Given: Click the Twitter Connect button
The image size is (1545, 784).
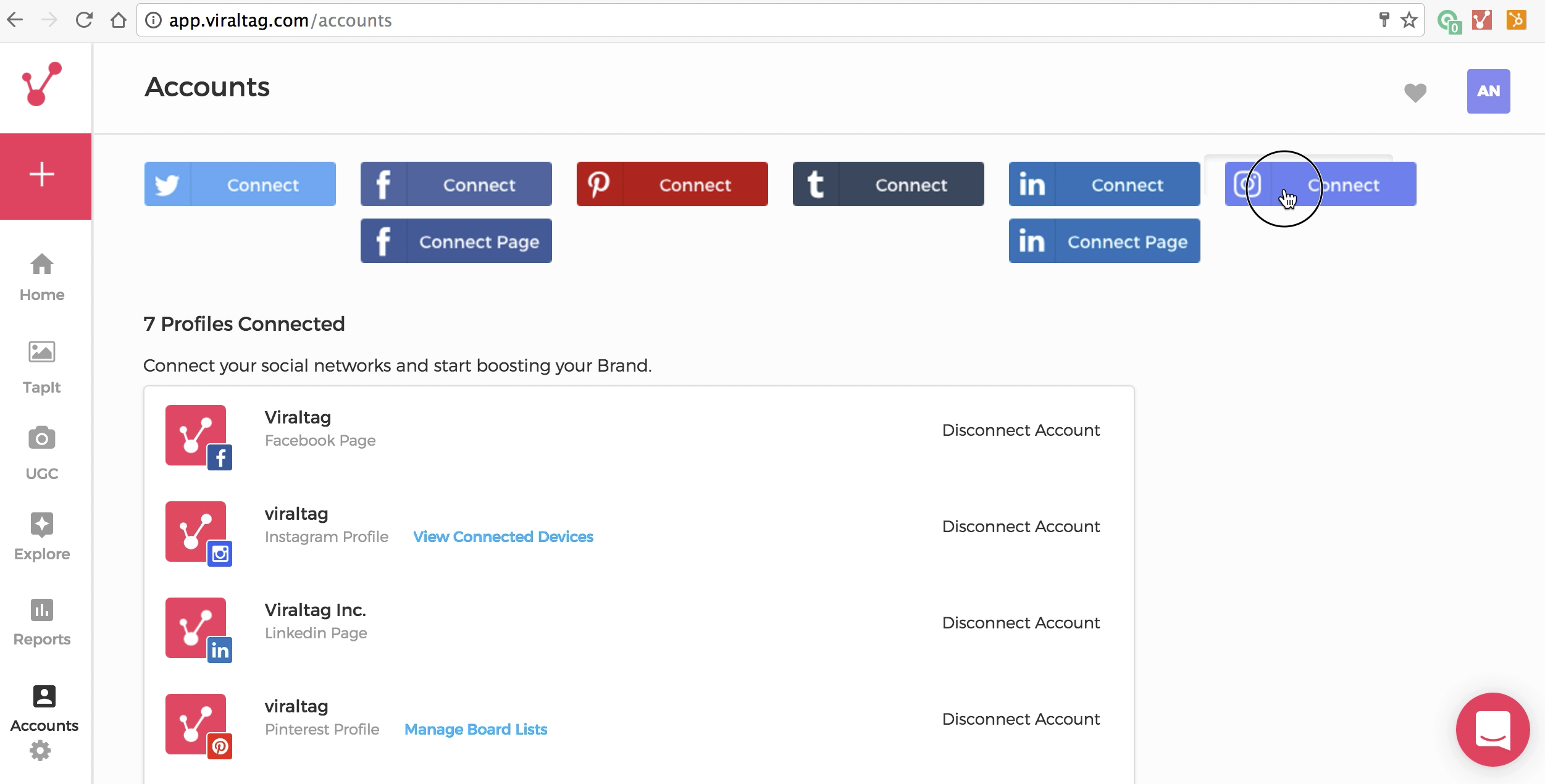Looking at the screenshot, I should point(240,184).
